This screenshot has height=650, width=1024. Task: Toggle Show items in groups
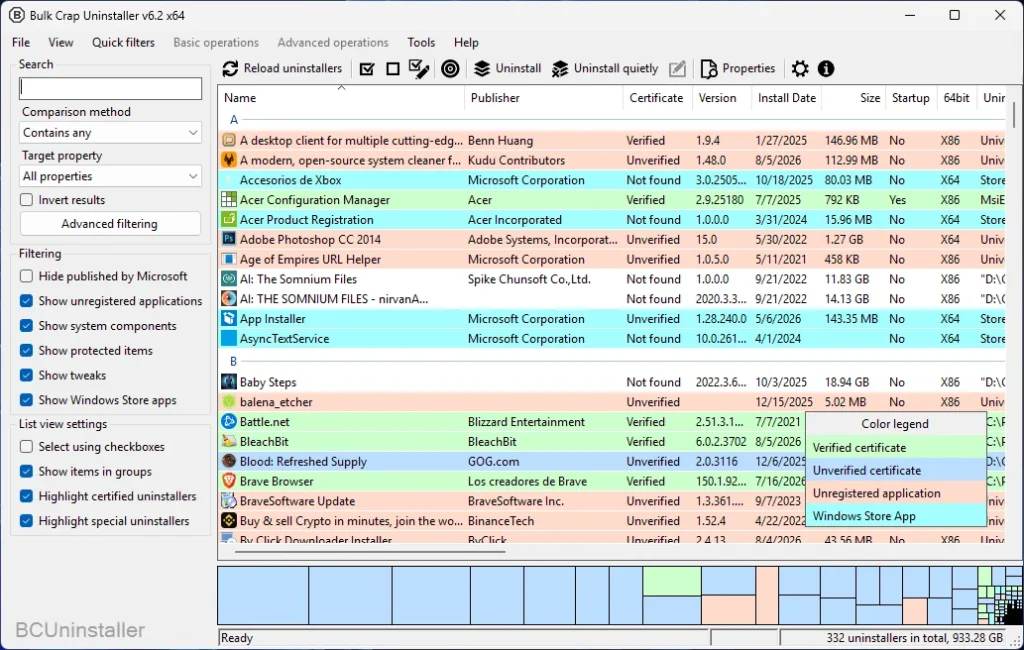26,472
